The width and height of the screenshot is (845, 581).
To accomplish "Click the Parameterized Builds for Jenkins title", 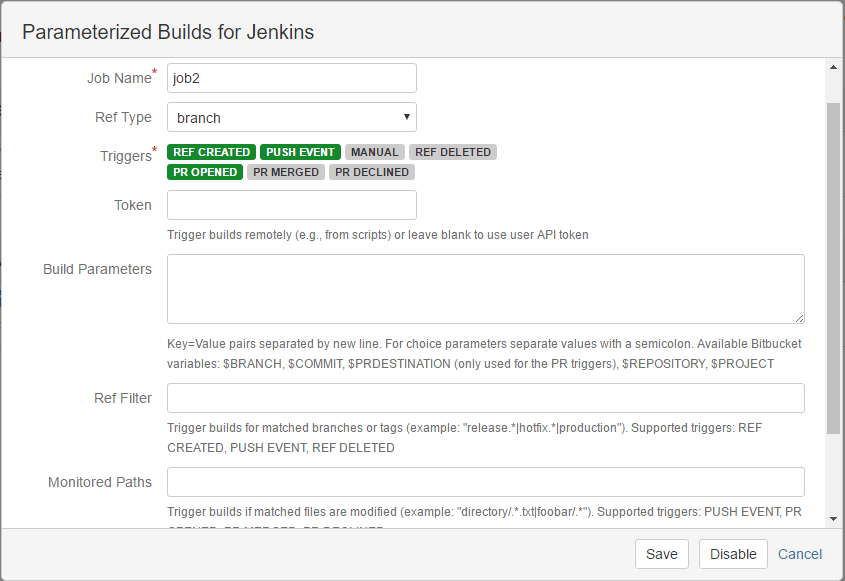I will coord(168,32).
